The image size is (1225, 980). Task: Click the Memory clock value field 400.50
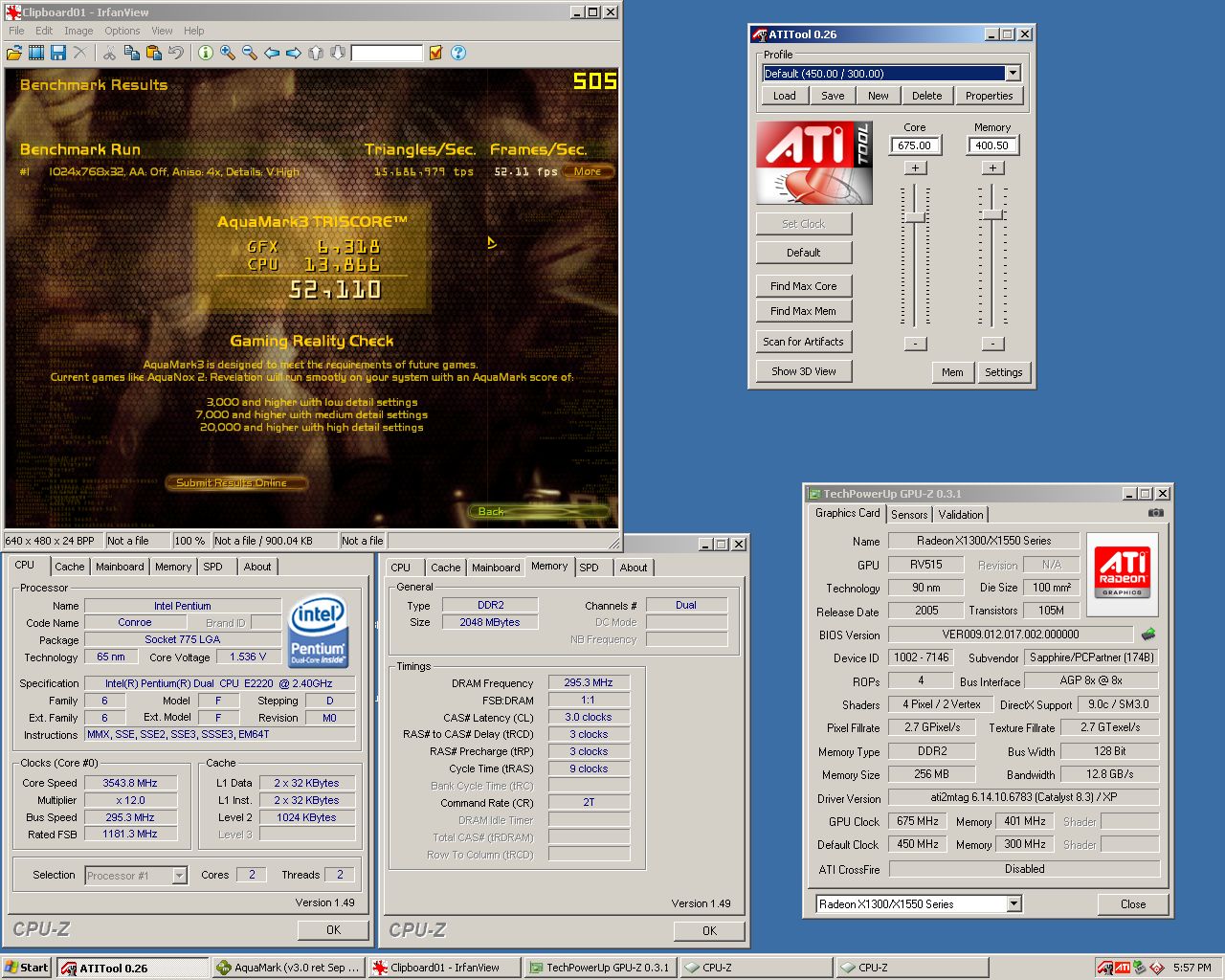(x=992, y=145)
